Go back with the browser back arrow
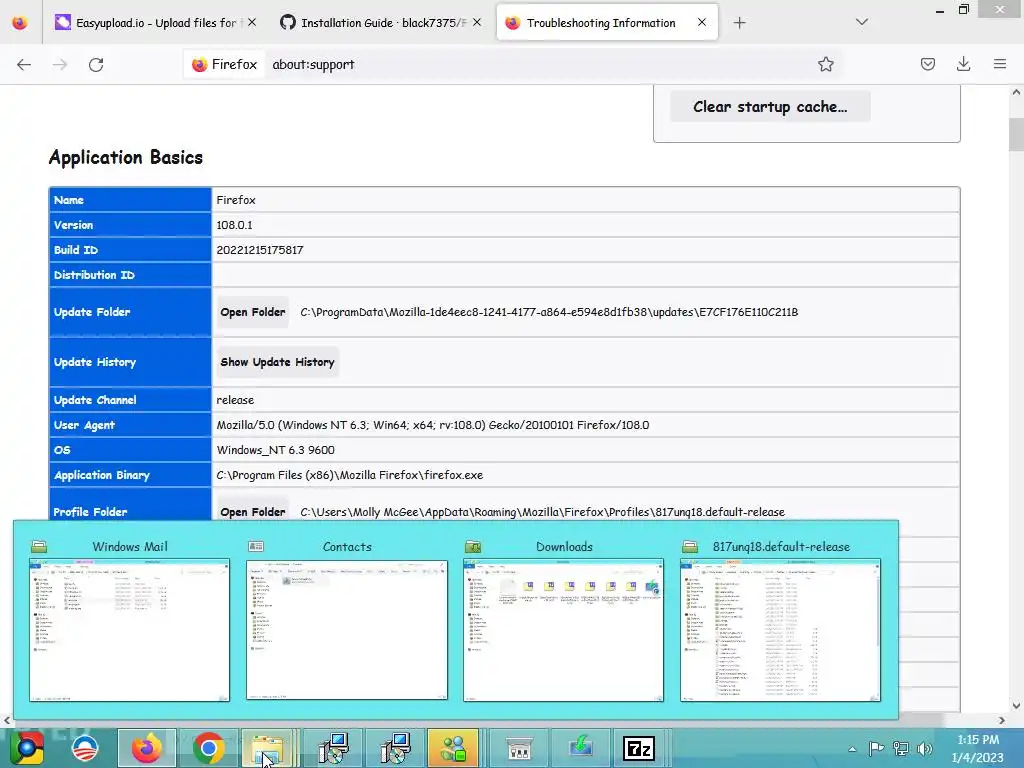1024x768 pixels. pyautogui.click(x=24, y=64)
